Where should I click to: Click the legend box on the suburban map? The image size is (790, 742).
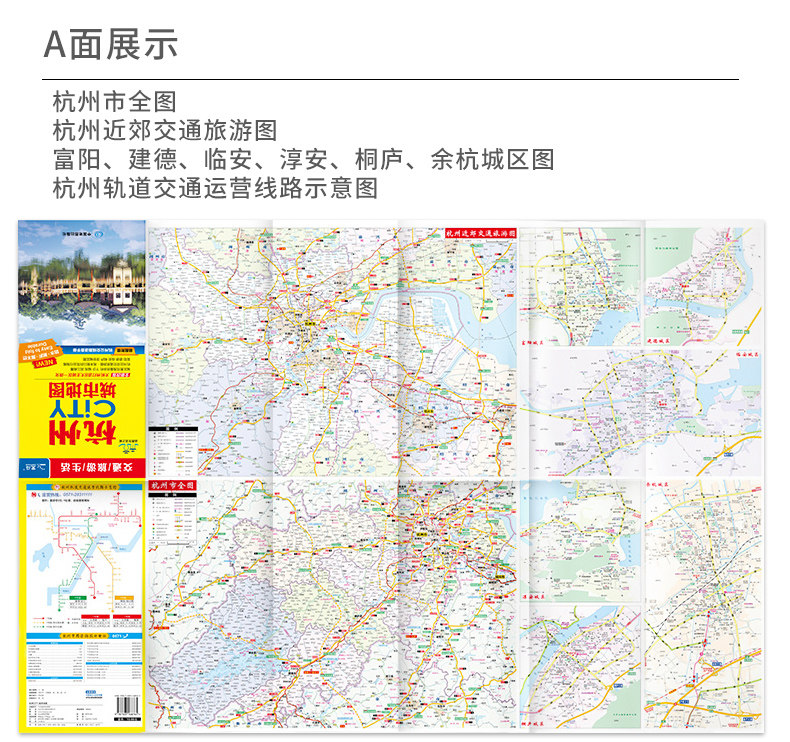tap(172, 451)
